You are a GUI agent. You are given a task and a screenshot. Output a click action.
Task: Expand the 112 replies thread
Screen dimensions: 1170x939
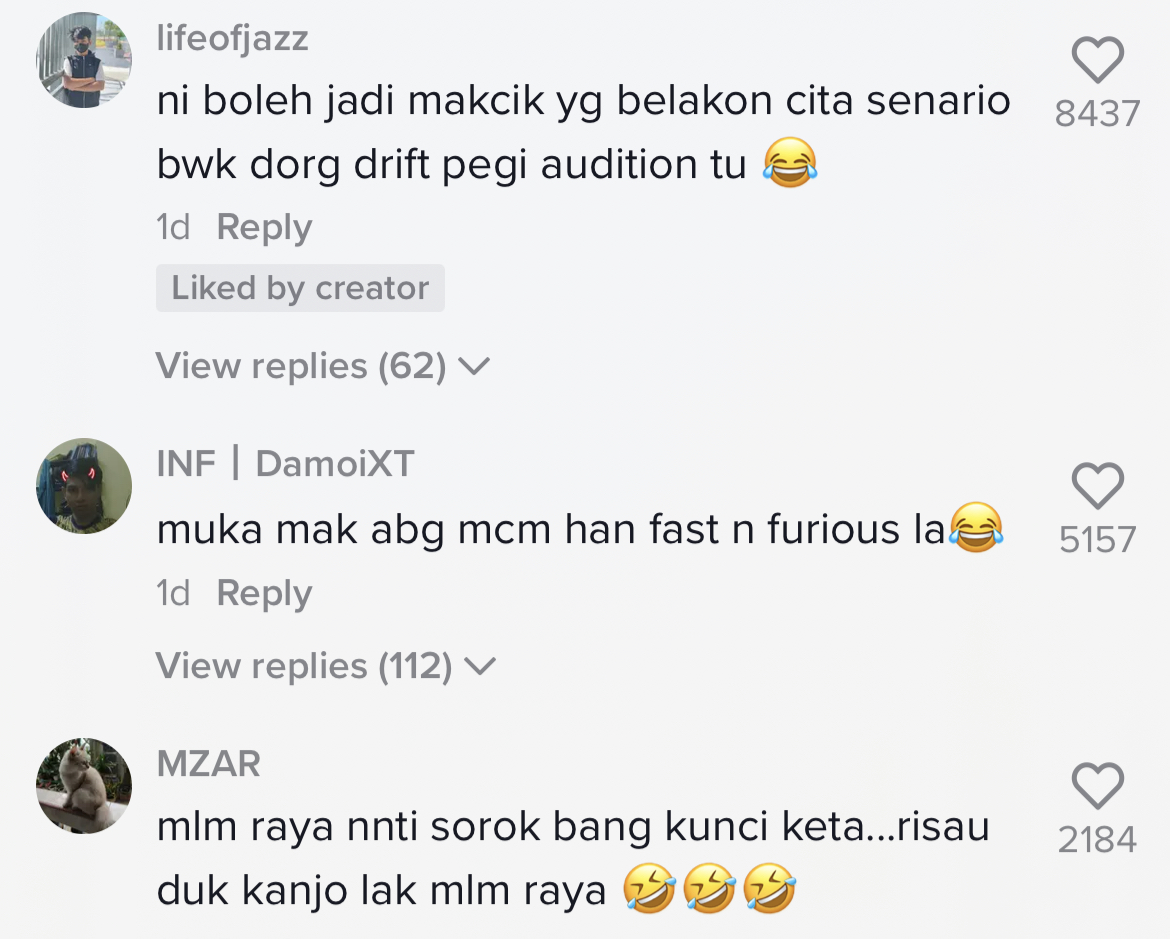pos(304,666)
